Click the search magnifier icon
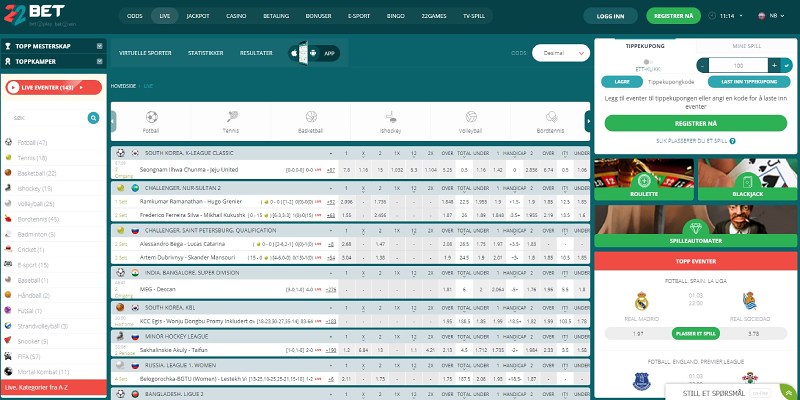800x400 pixels. pyautogui.click(x=93, y=118)
